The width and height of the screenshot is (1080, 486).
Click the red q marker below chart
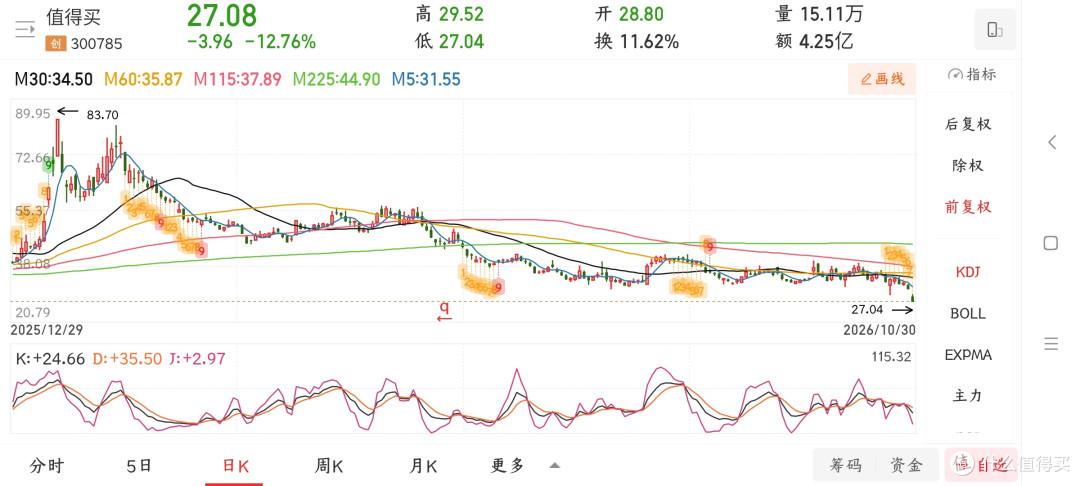coord(444,312)
